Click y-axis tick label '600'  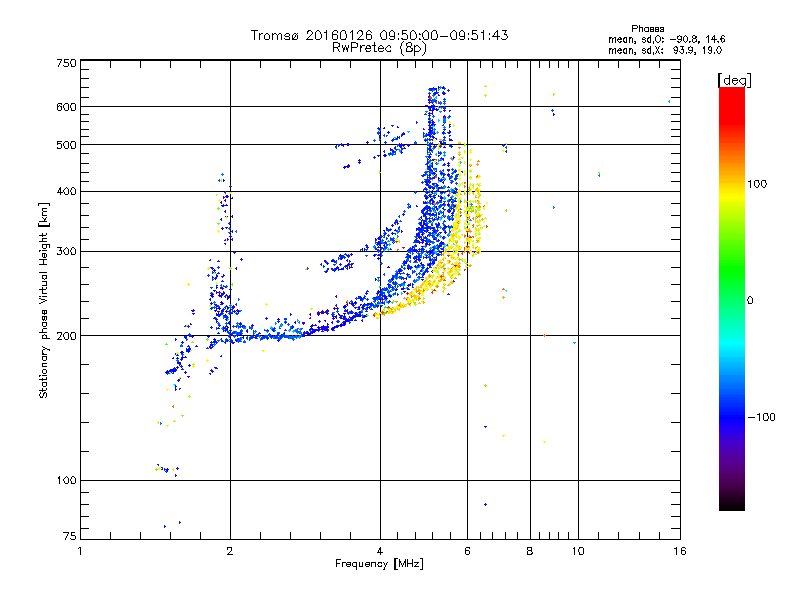pyautogui.click(x=66, y=107)
